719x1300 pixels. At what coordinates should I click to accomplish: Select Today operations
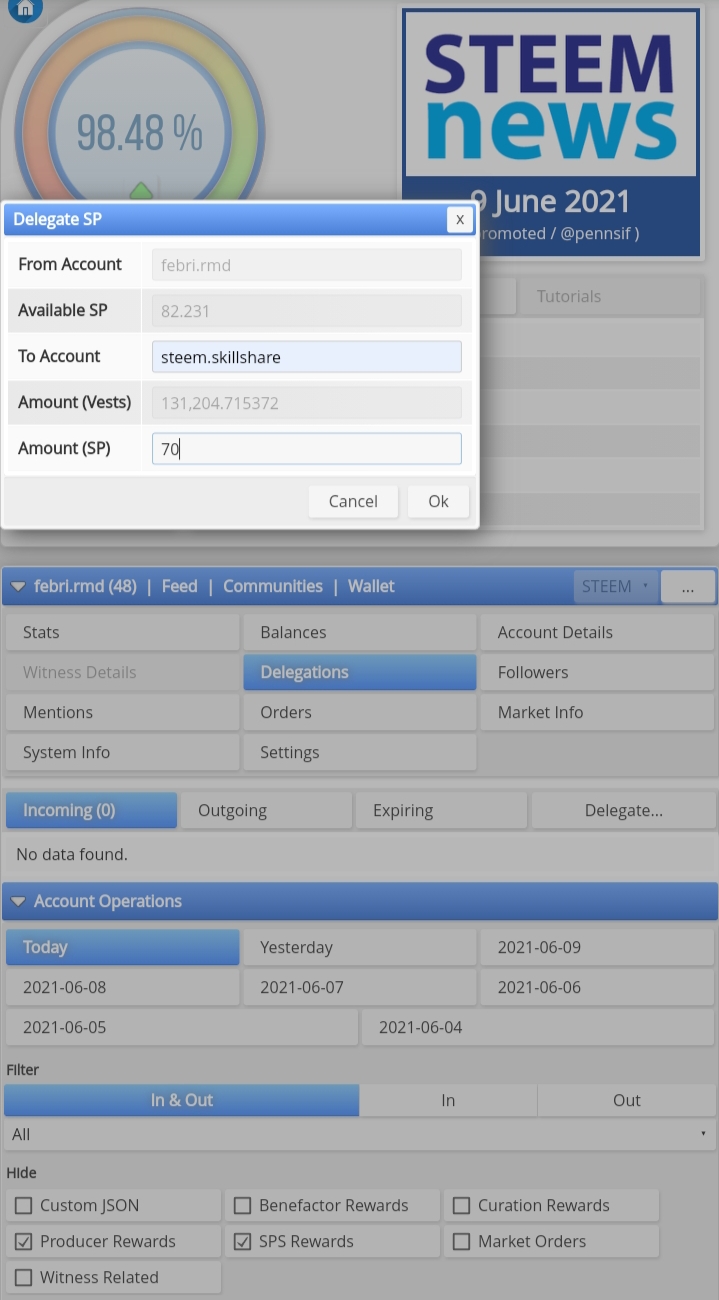(x=122, y=947)
